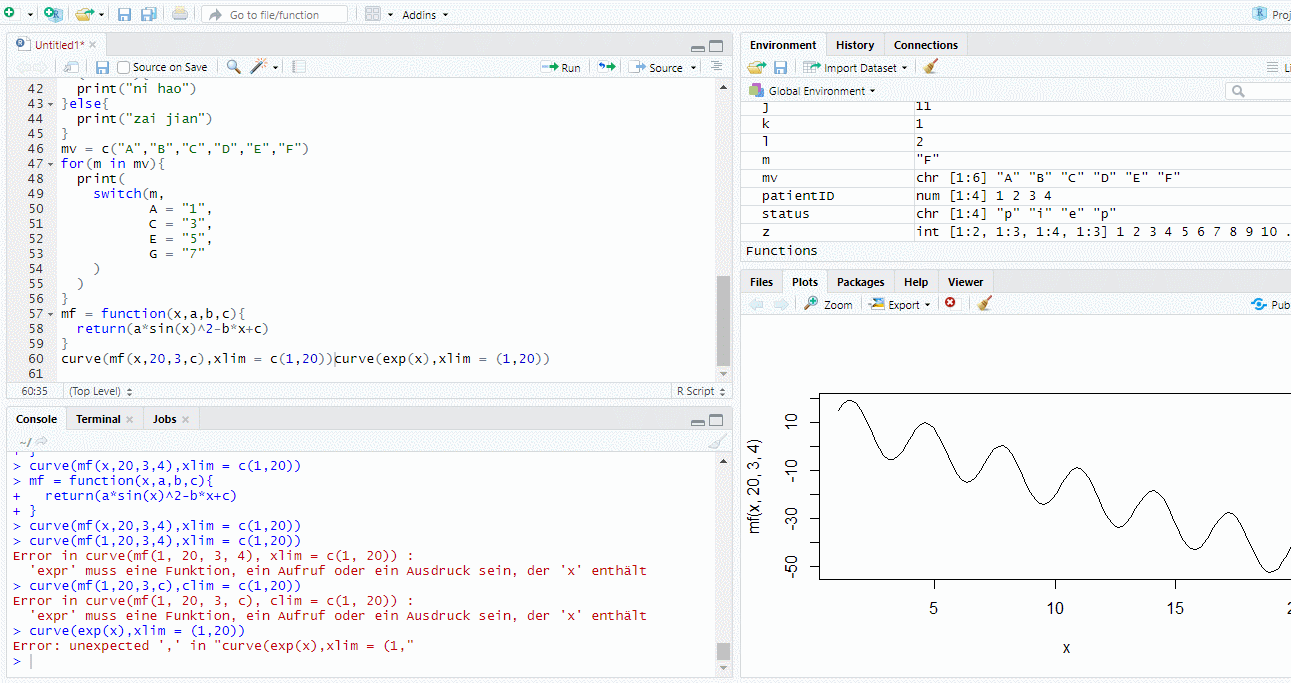
Task: Focus the environment search box
Action: (x=1258, y=91)
